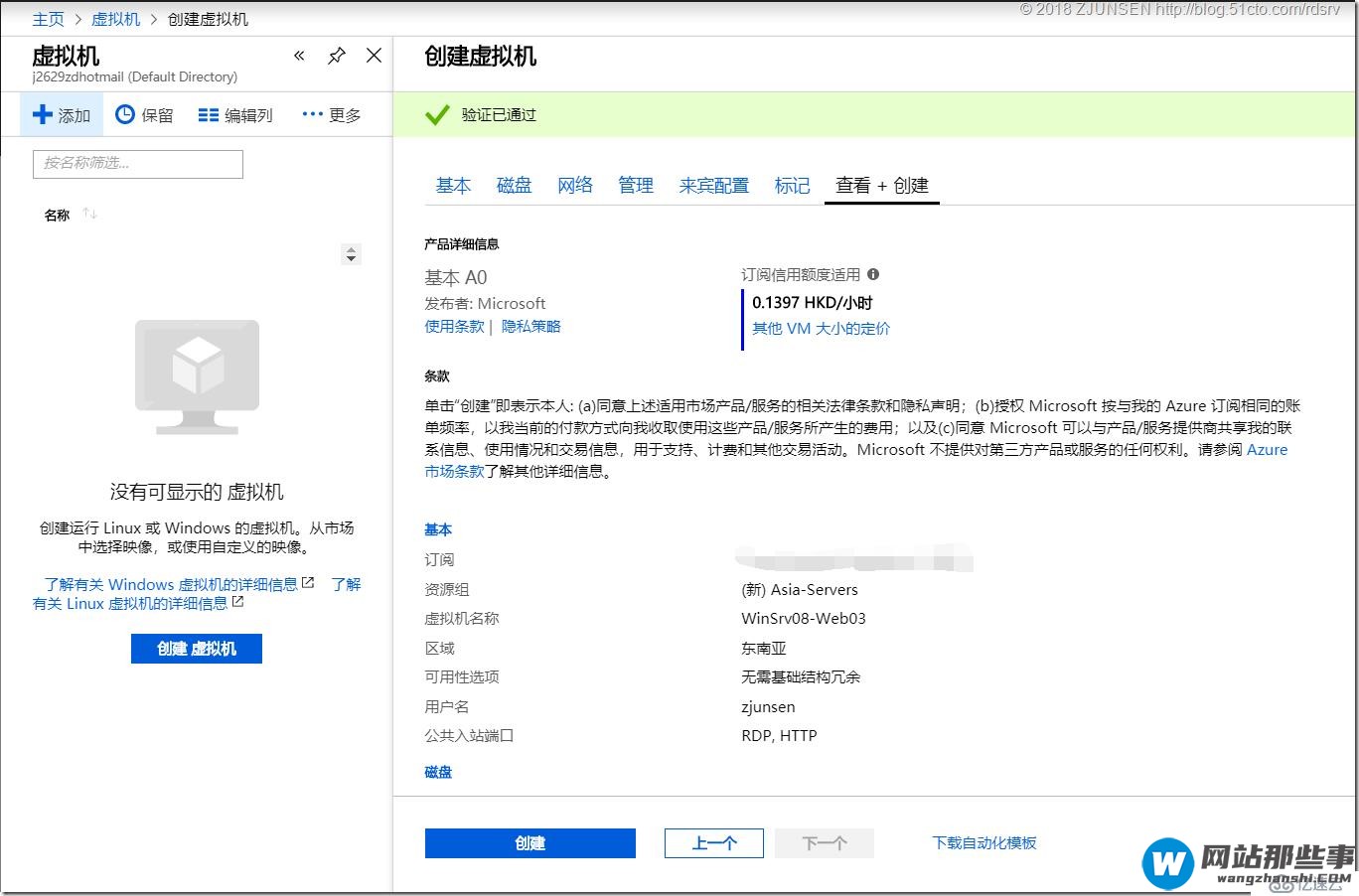Click 下载自动化模板 link

tap(984, 842)
